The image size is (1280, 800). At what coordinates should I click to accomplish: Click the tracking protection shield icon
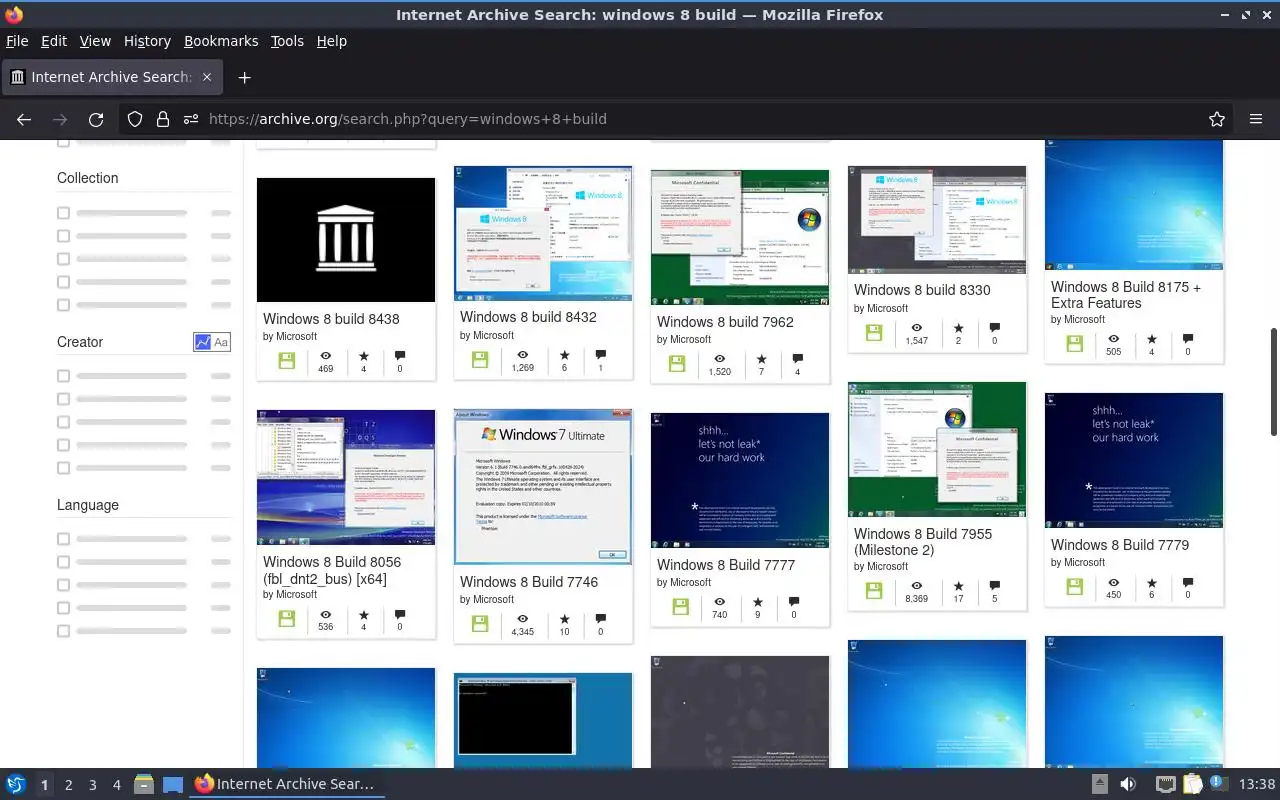(x=135, y=119)
